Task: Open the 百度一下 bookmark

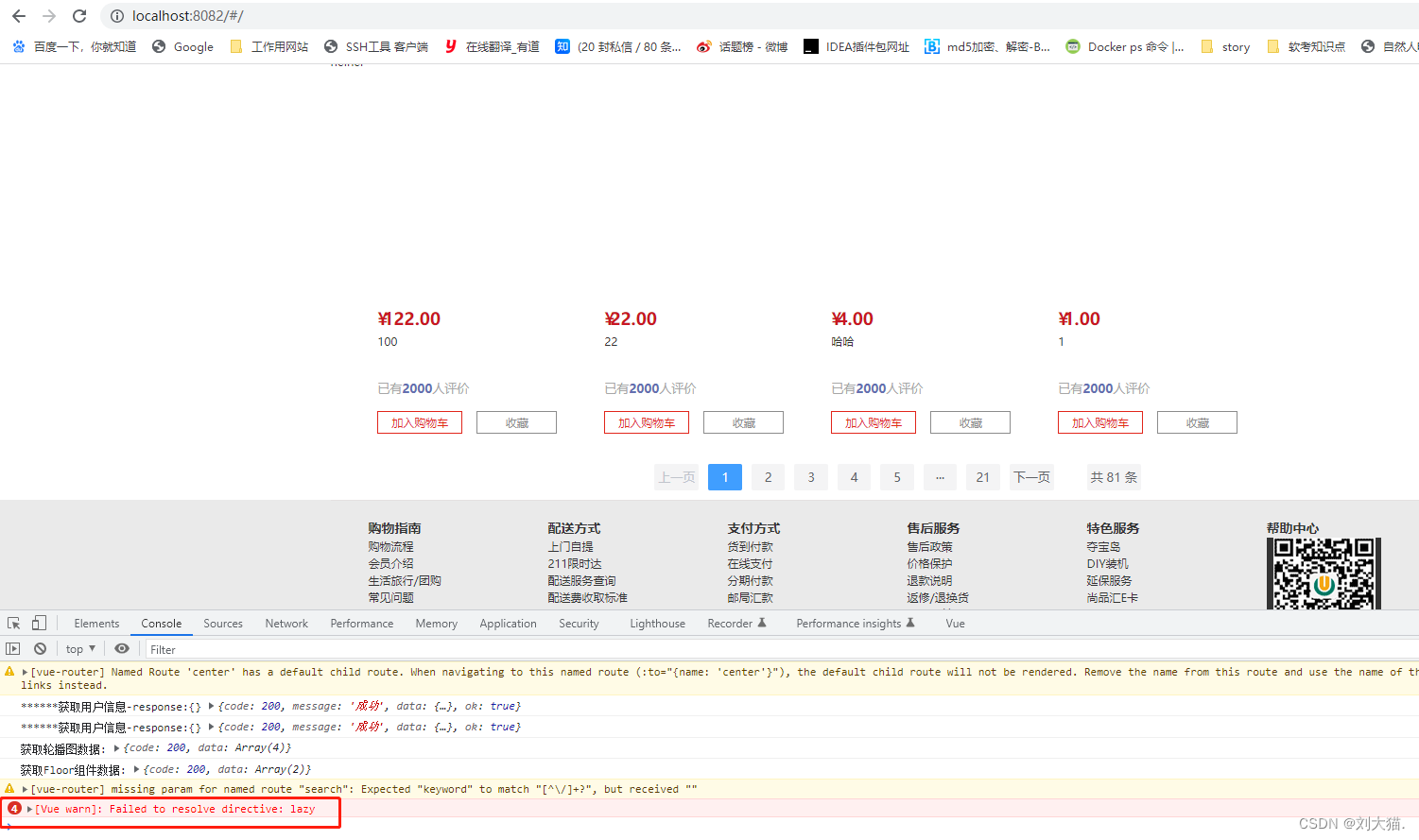Action: point(74,46)
